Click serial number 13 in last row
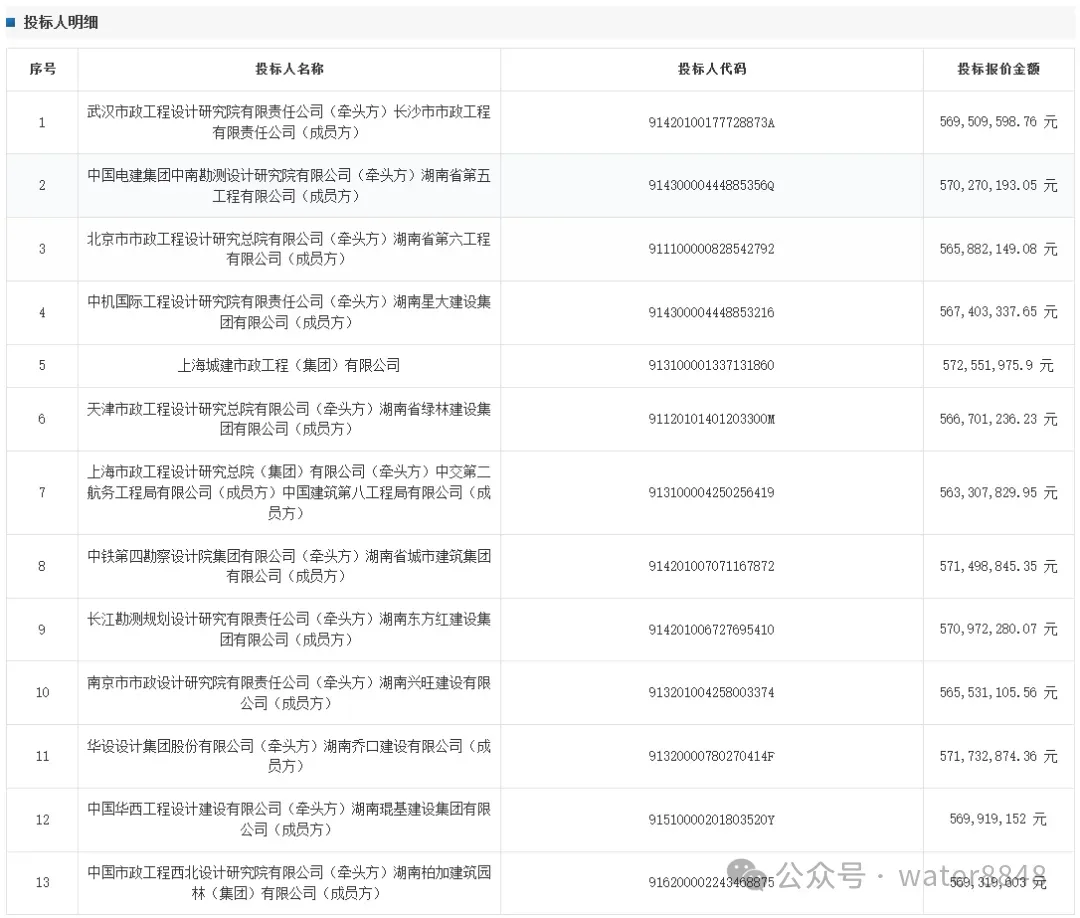 pos(43,882)
